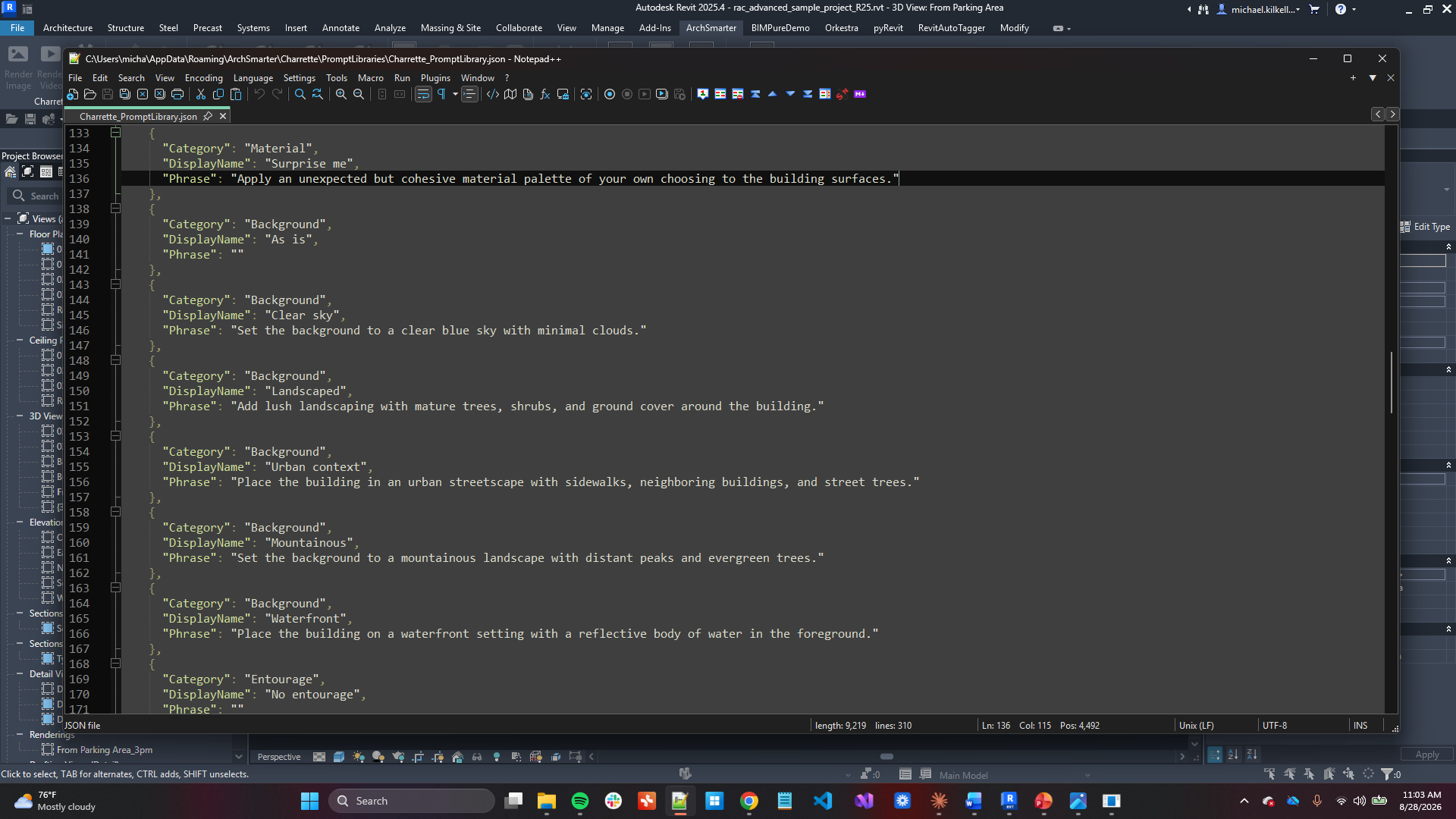Run macro multiple times icon
Image resolution: width=1456 pixels, height=819 pixels.
coord(662,94)
